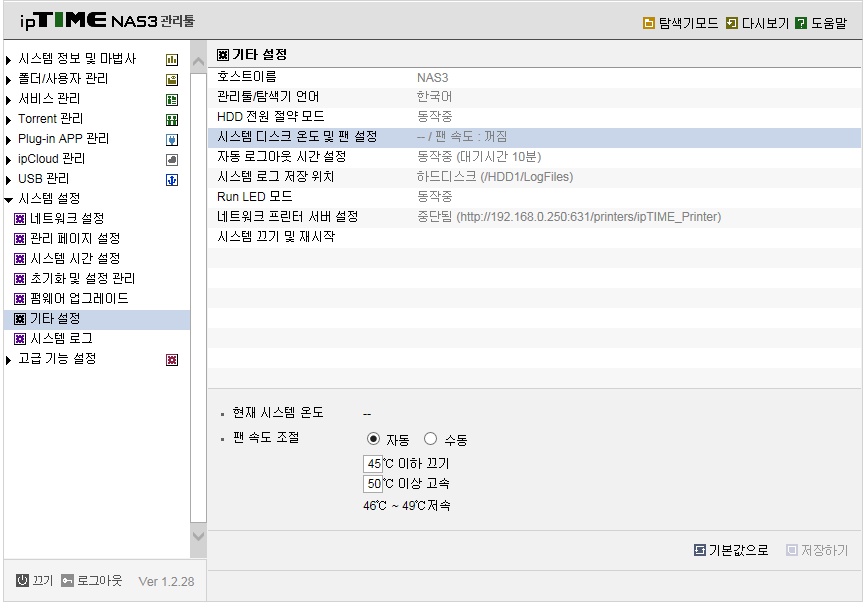Viewport: 868px width, 608px height.
Task: Click the Plug-in APP 관리 plug icon
Action: 172,140
